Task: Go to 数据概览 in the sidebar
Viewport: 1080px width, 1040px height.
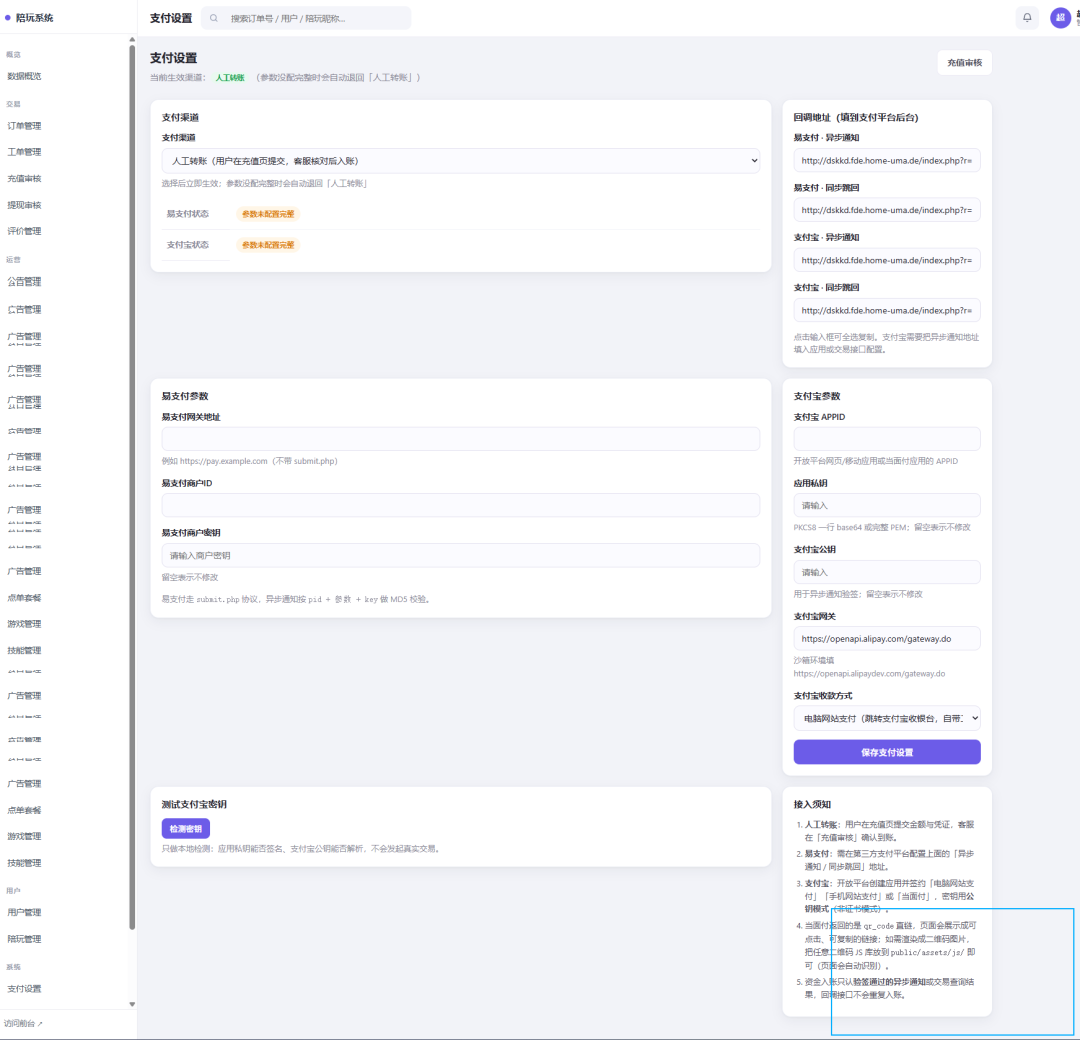Action: (25, 76)
